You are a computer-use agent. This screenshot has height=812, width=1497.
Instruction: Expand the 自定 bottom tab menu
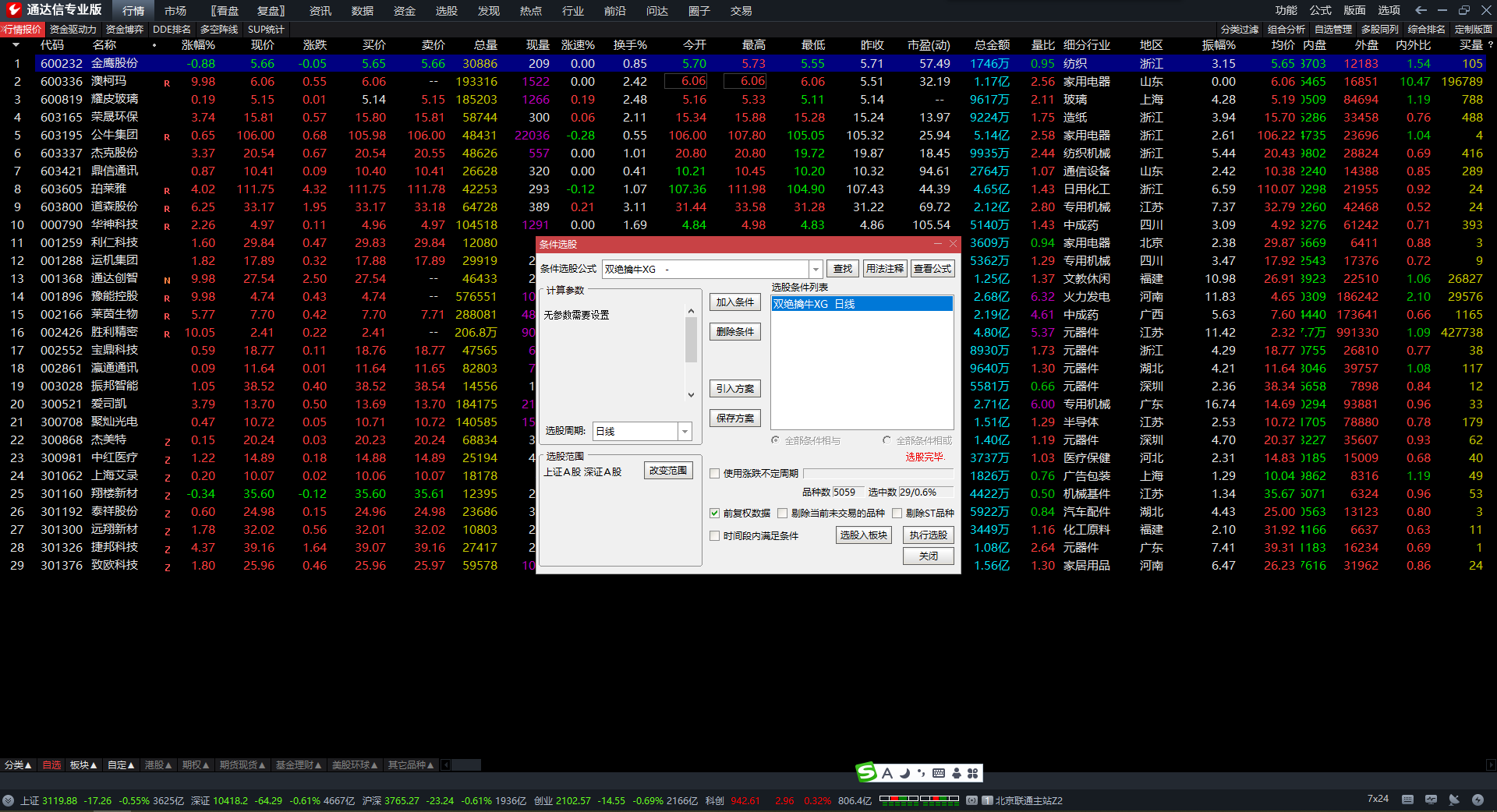121,765
